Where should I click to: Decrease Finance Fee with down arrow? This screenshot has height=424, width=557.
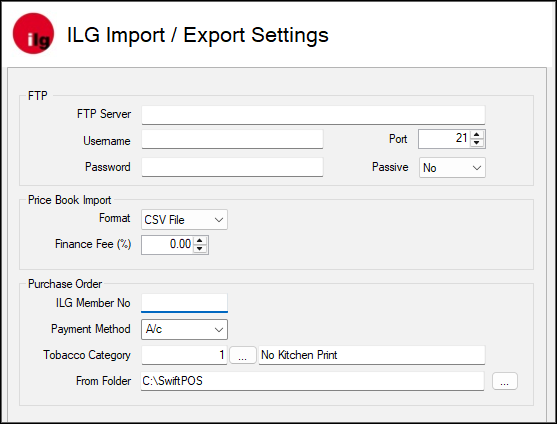pyautogui.click(x=200, y=249)
